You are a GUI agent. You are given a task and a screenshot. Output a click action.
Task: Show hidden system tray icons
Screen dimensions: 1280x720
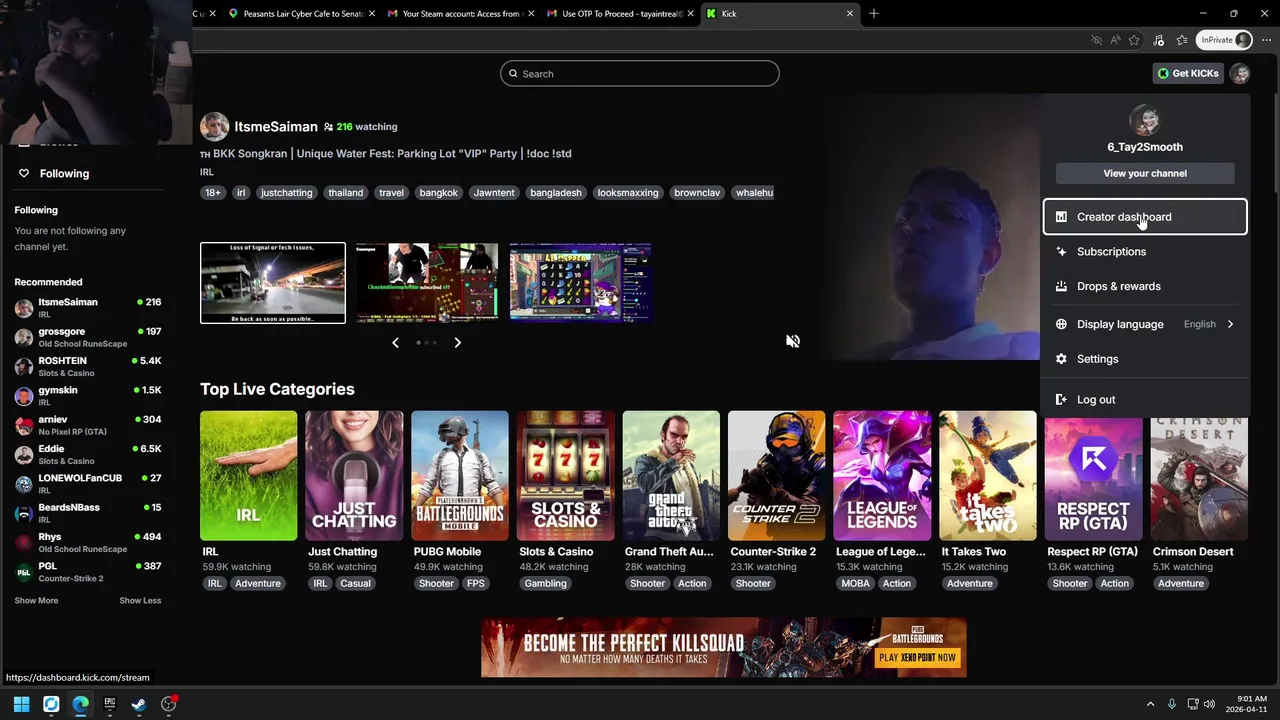[1150, 704]
